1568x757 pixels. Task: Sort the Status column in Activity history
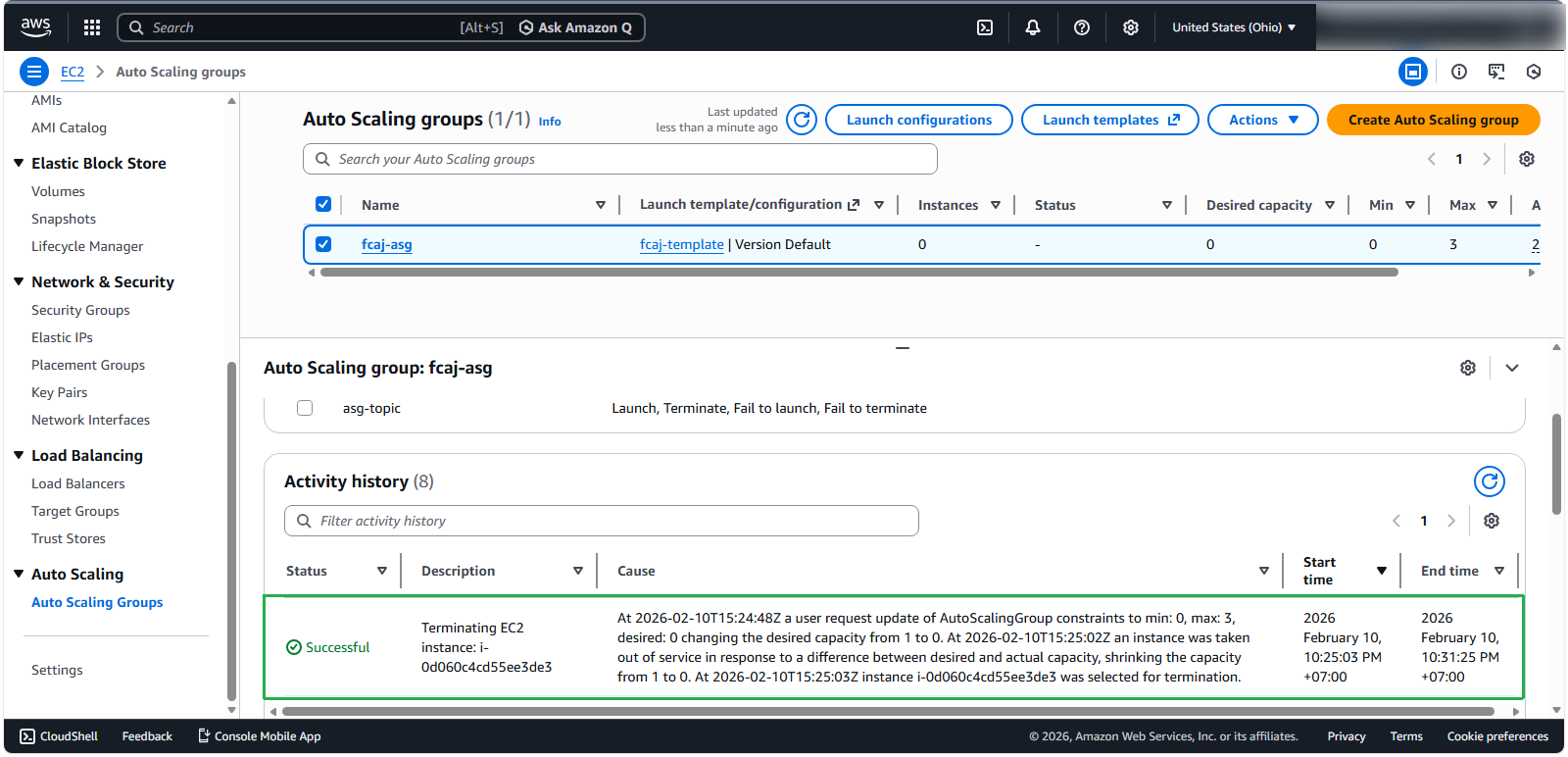tap(382, 571)
